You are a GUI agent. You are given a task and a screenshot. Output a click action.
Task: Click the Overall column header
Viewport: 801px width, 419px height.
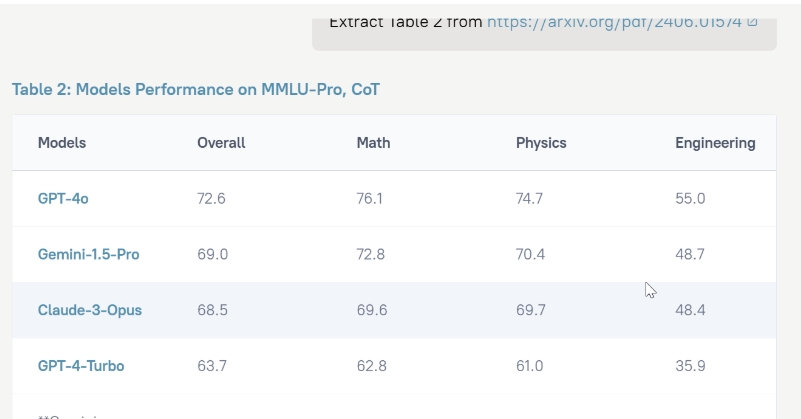pyautogui.click(x=221, y=143)
